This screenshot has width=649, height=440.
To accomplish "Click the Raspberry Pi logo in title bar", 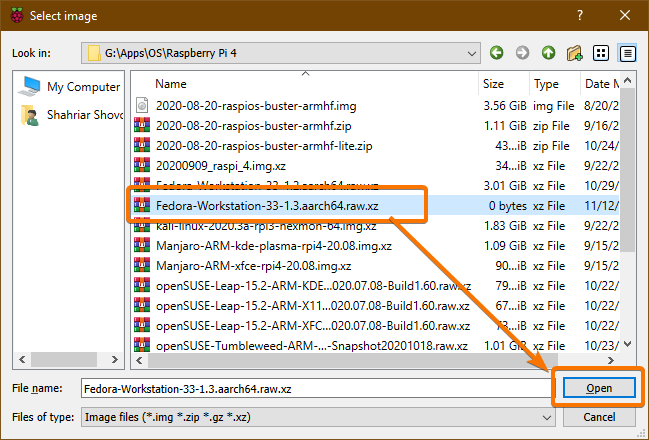I will (17, 16).
